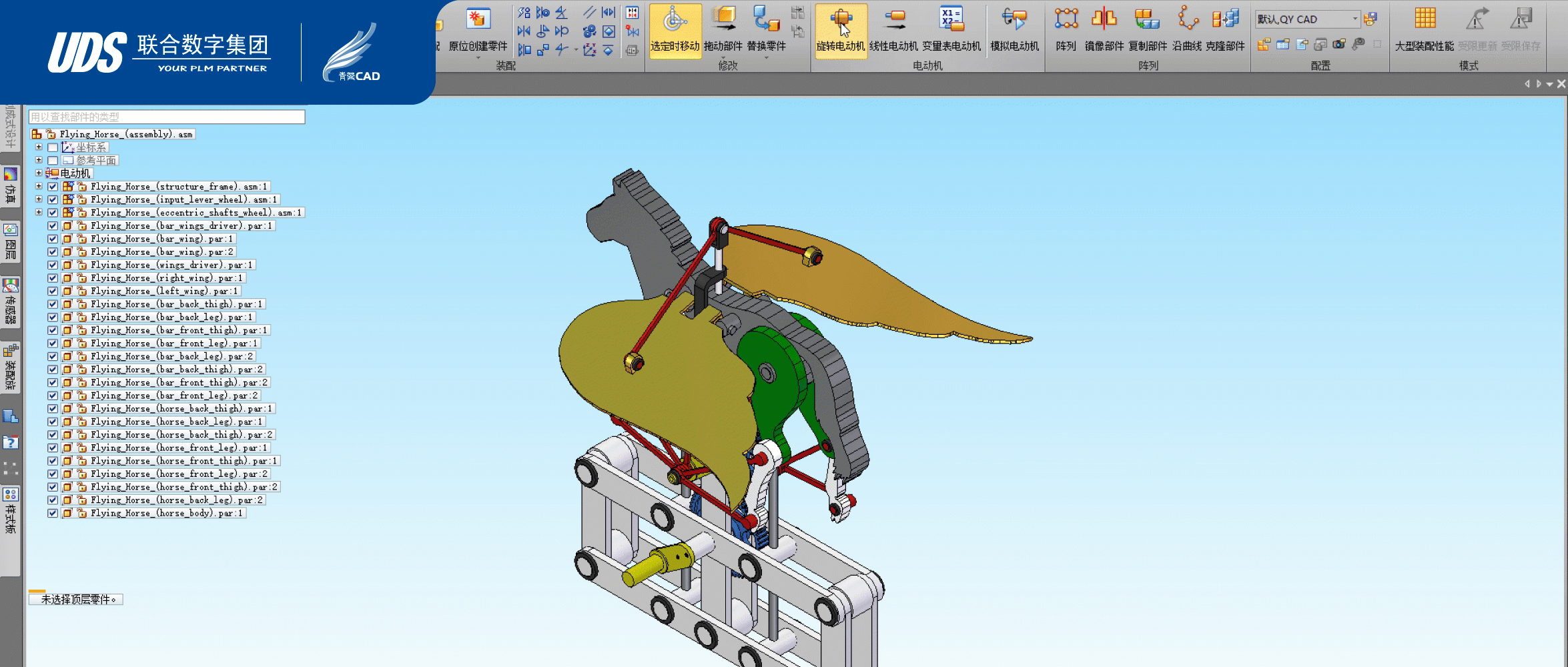Image resolution: width=1568 pixels, height=667 pixels.
Task: Click the save configuration icon beside 默认,QY CAD
Action: pyautogui.click(x=1370, y=19)
